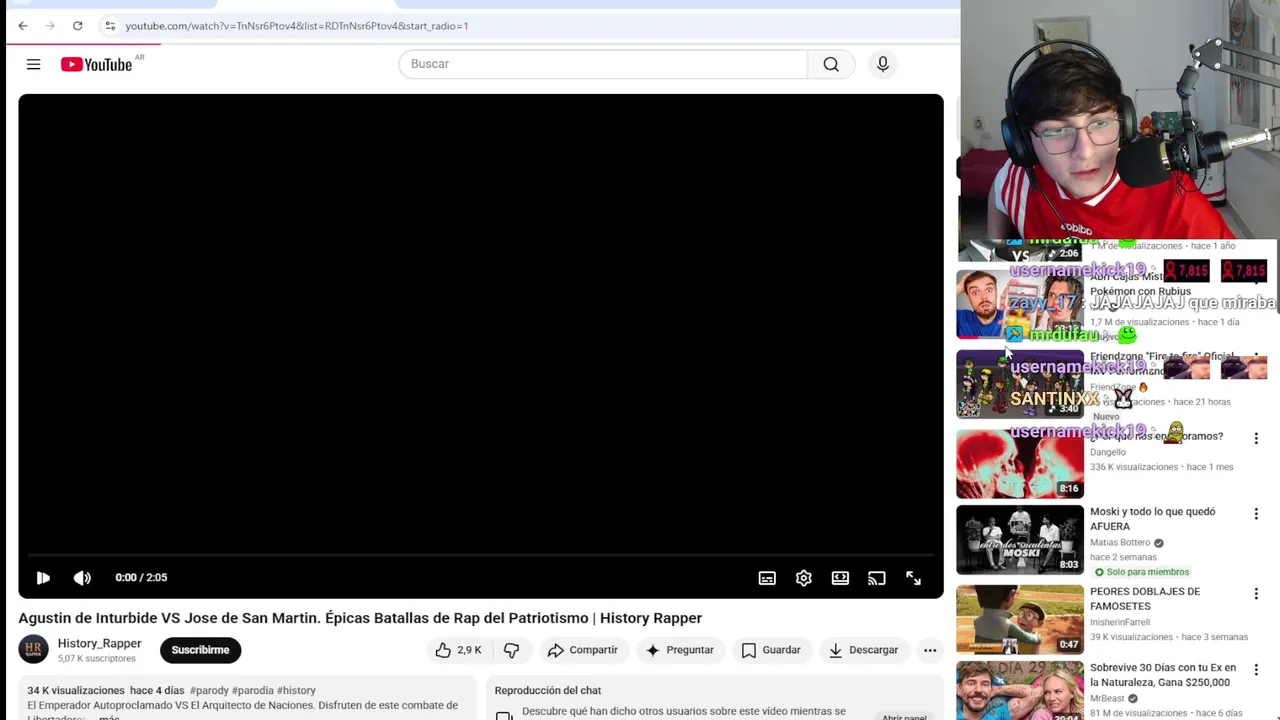Click the Descargar button
1280x720 pixels.
(x=864, y=650)
